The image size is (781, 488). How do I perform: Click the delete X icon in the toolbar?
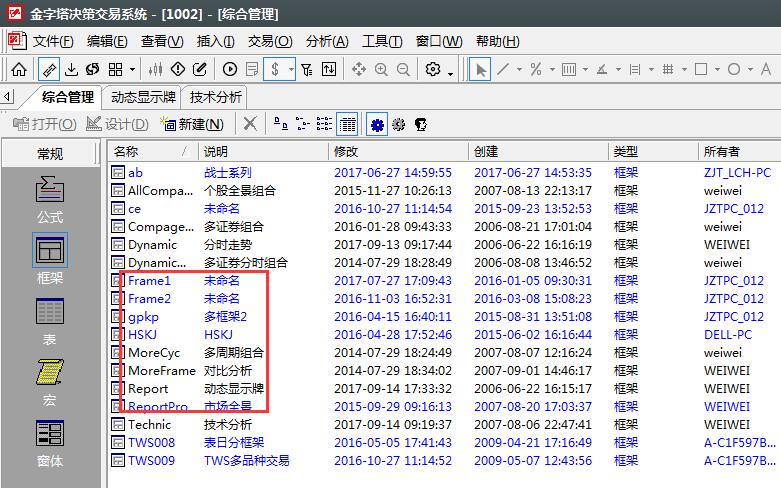click(x=250, y=124)
